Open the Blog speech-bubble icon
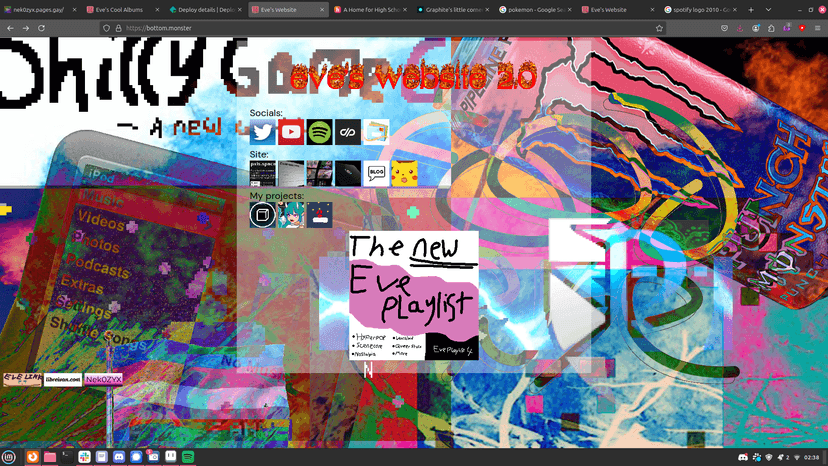 (x=377, y=173)
